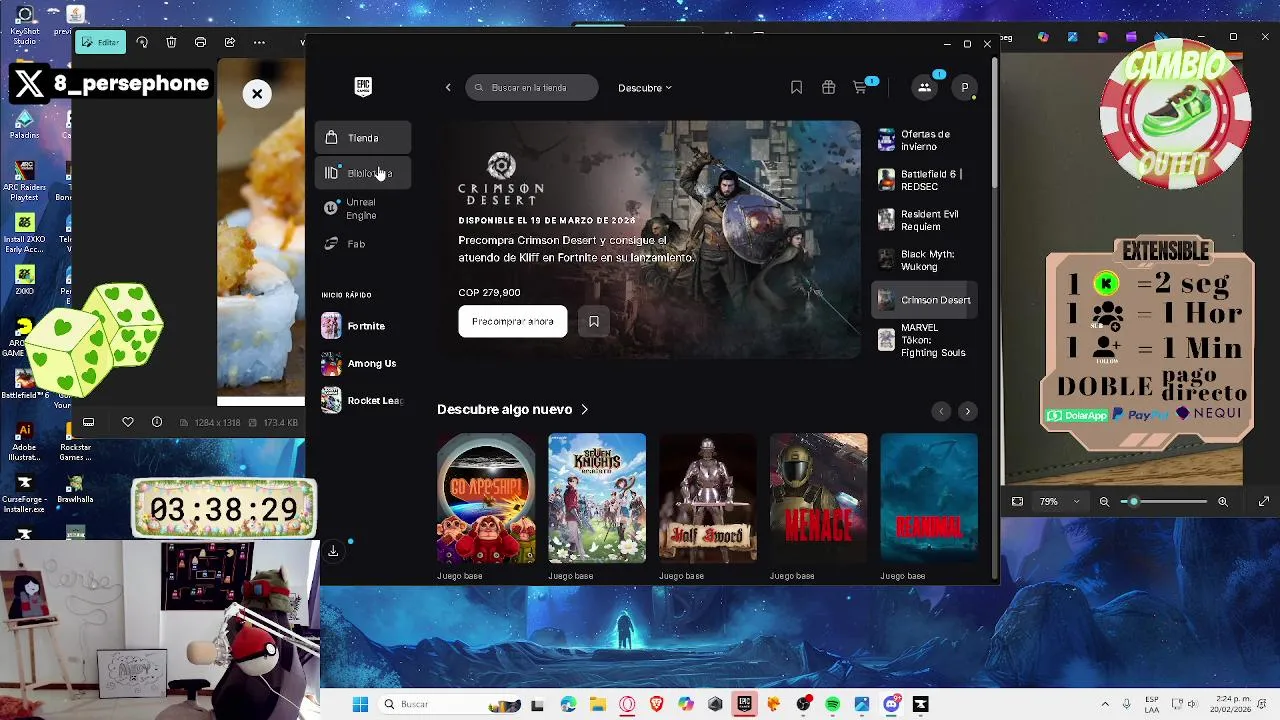Click the print icon in the Photos toolbar
This screenshot has width=1280, height=720.
[201, 43]
